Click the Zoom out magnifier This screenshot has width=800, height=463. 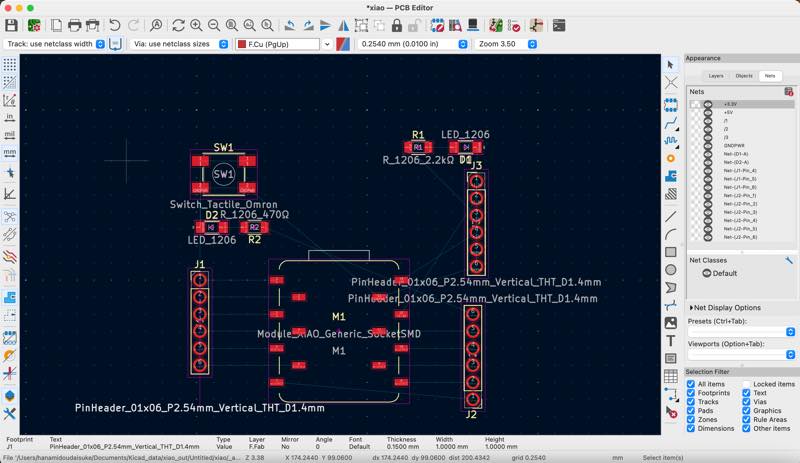(214, 26)
